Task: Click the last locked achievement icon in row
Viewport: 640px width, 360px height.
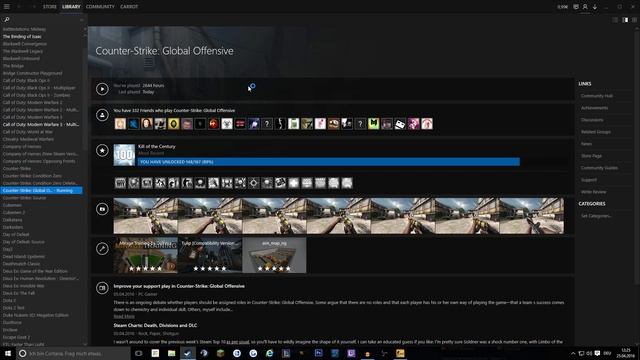Action: [x=347, y=183]
